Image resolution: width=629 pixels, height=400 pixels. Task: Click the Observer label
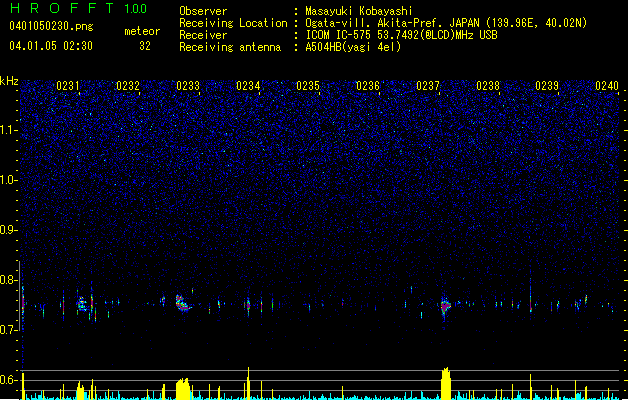[x=203, y=11]
